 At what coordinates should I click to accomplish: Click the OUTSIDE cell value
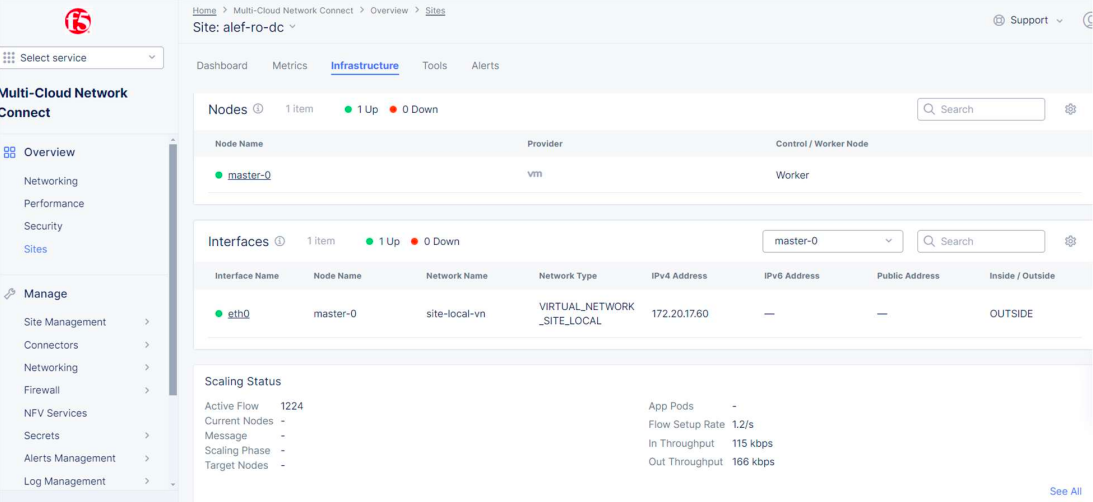[x=1011, y=314]
